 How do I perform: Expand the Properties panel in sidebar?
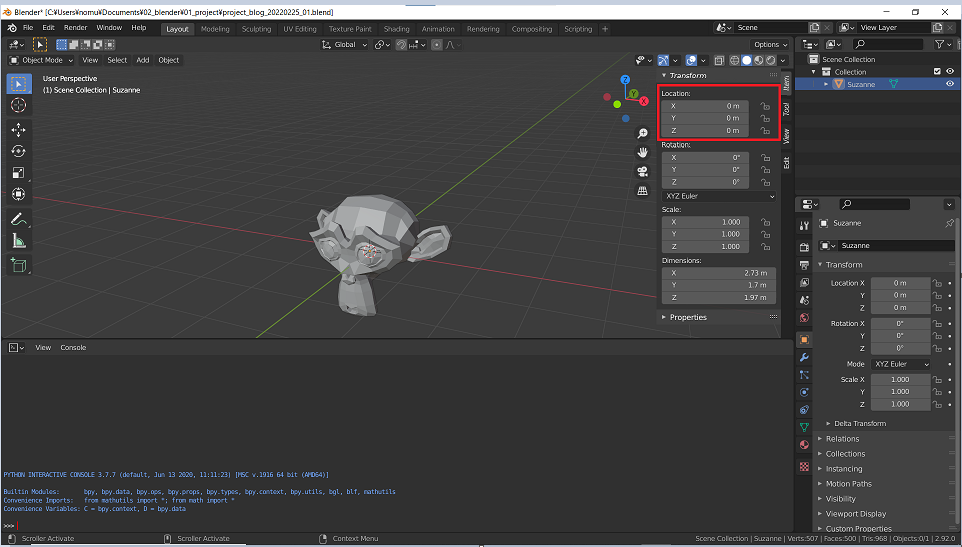coord(688,318)
